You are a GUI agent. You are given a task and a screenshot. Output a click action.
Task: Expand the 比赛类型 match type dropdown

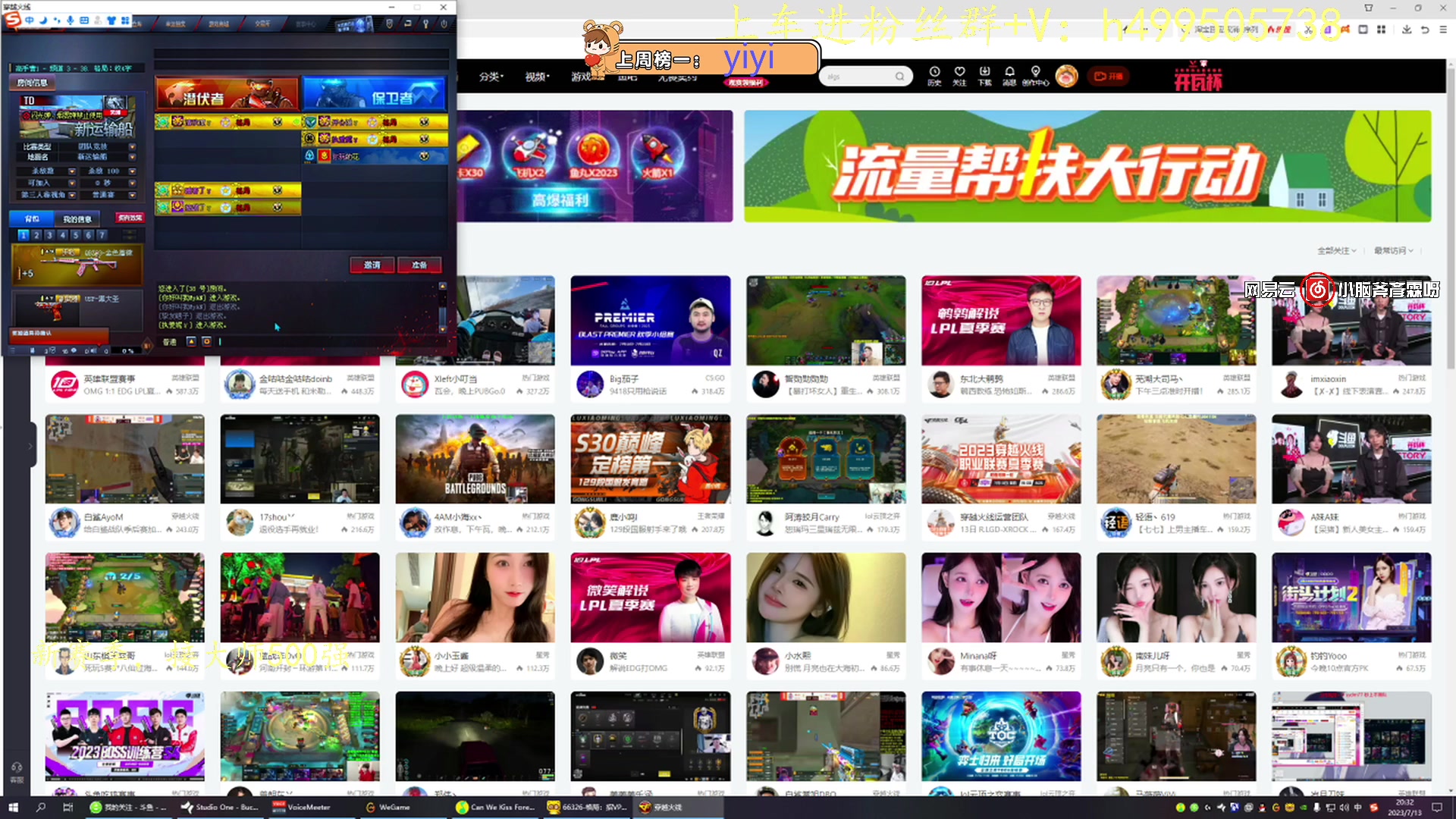coord(133,146)
